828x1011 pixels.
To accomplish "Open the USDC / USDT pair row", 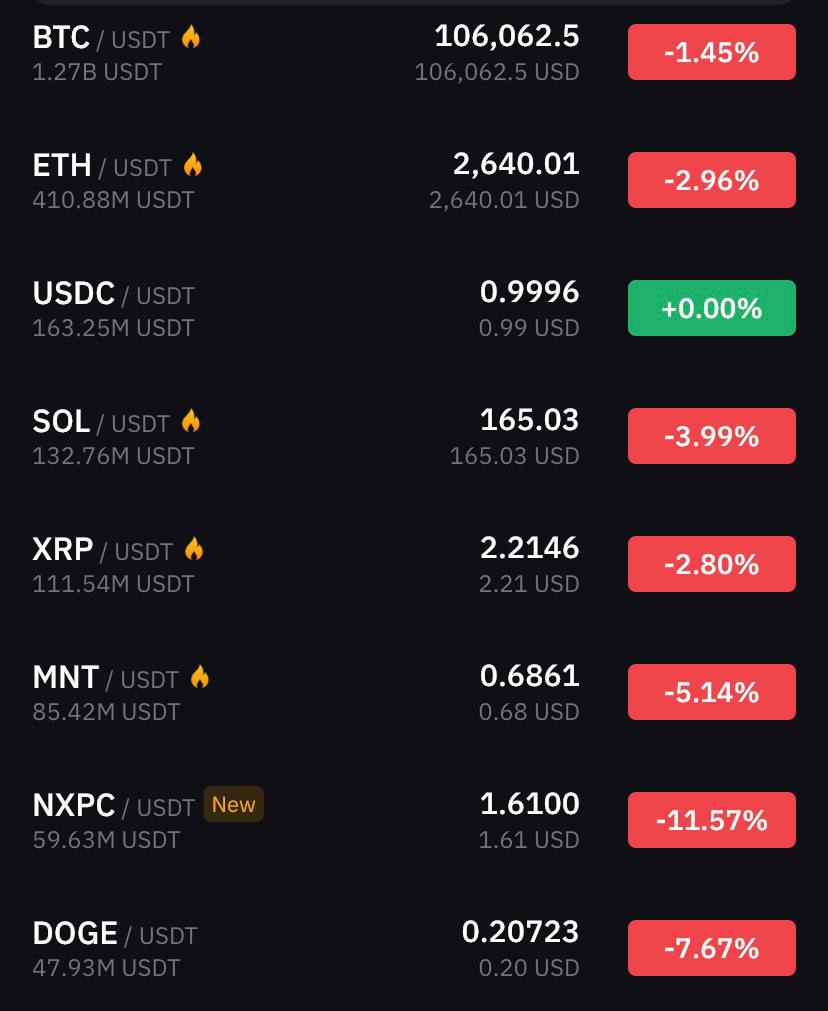I will pyautogui.click(x=414, y=308).
